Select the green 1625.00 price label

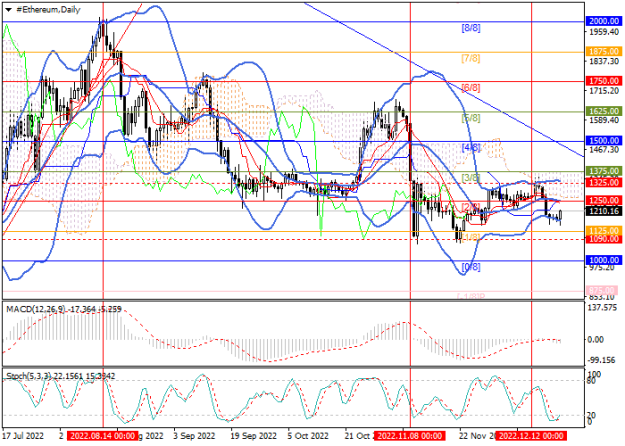coord(604,111)
